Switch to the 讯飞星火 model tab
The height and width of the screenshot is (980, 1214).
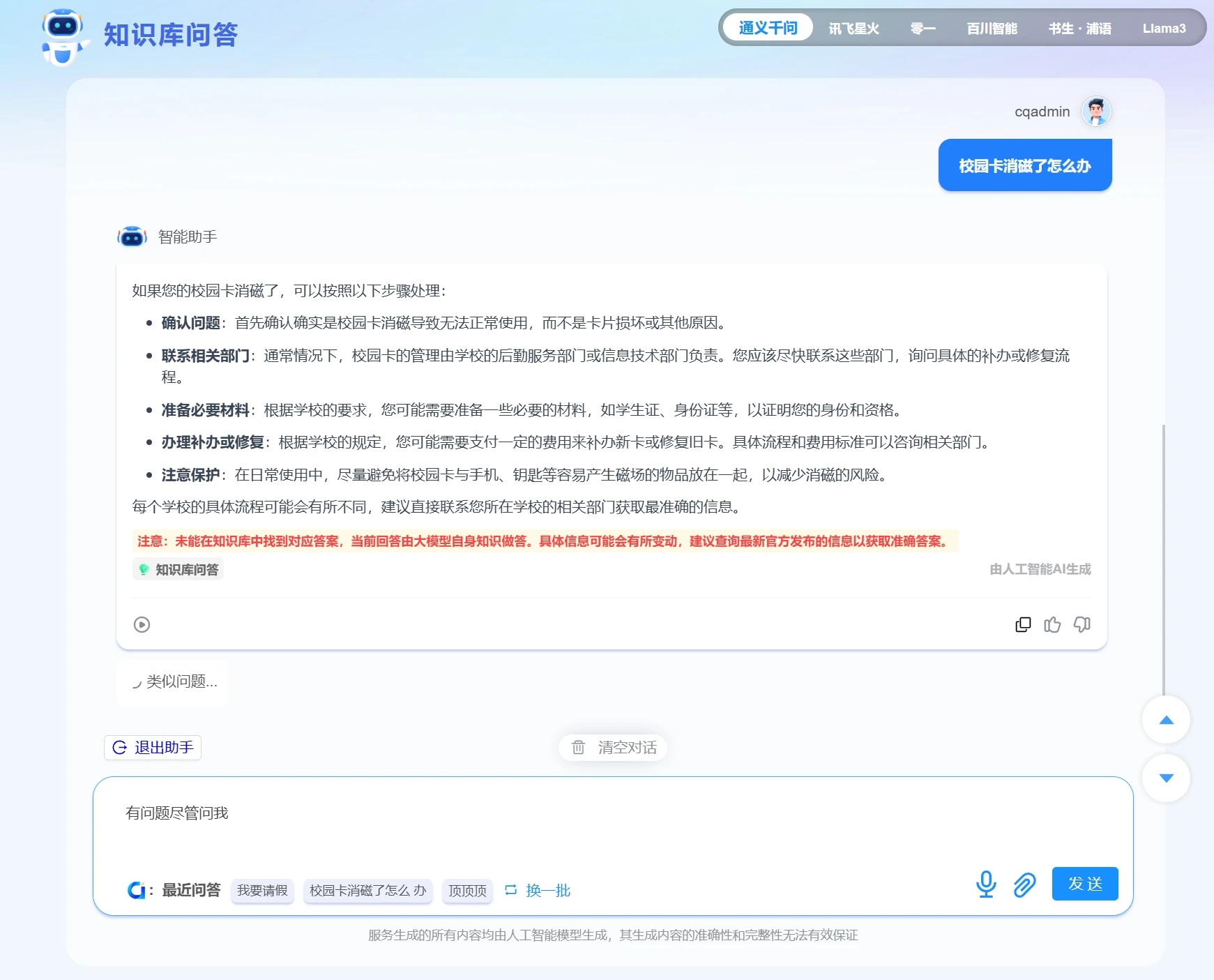point(853,29)
